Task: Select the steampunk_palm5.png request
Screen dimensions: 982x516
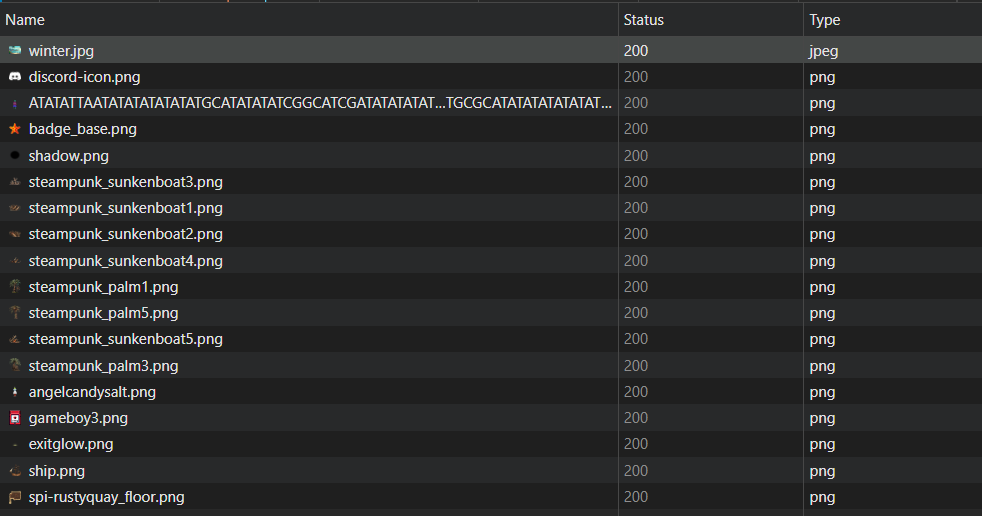Action: pyautogui.click(x=103, y=313)
